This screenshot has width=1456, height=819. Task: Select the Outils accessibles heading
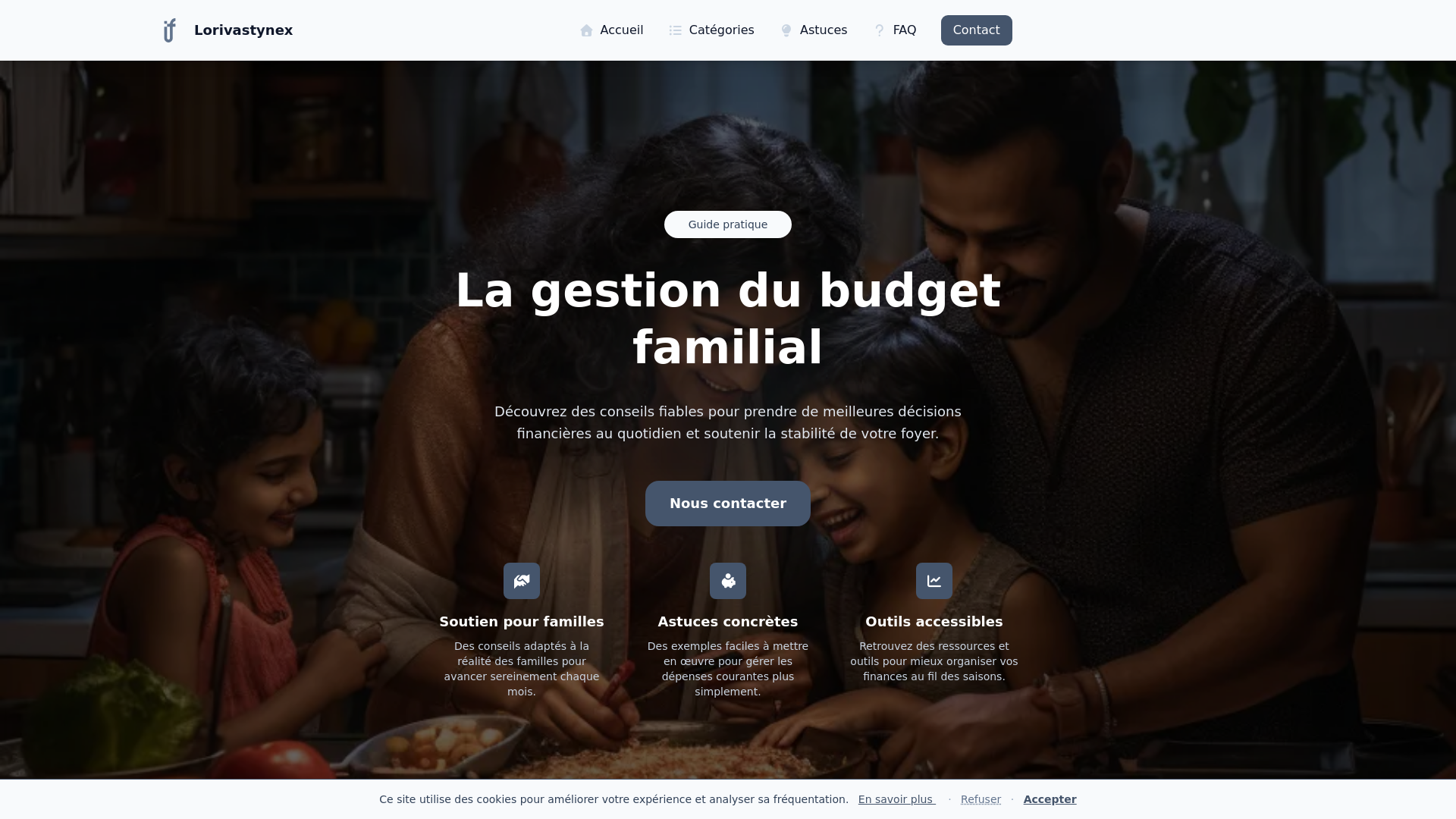click(934, 622)
